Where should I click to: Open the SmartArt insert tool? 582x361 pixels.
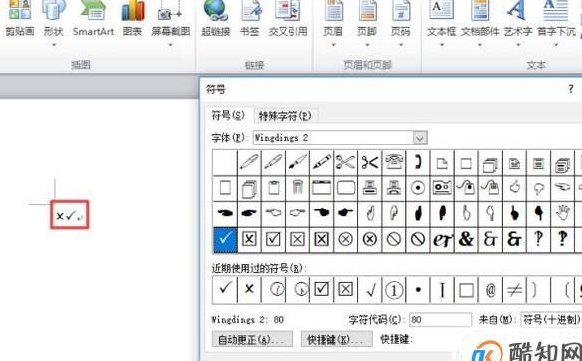[x=93, y=19]
